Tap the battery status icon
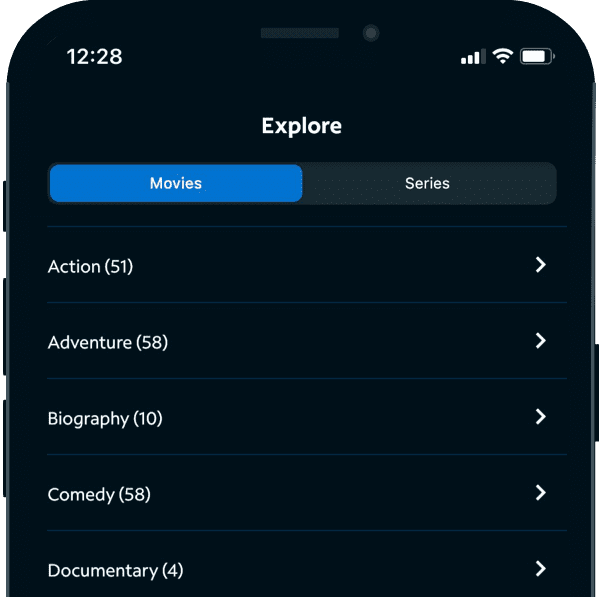Screen dimensions: 600x597 (537, 57)
